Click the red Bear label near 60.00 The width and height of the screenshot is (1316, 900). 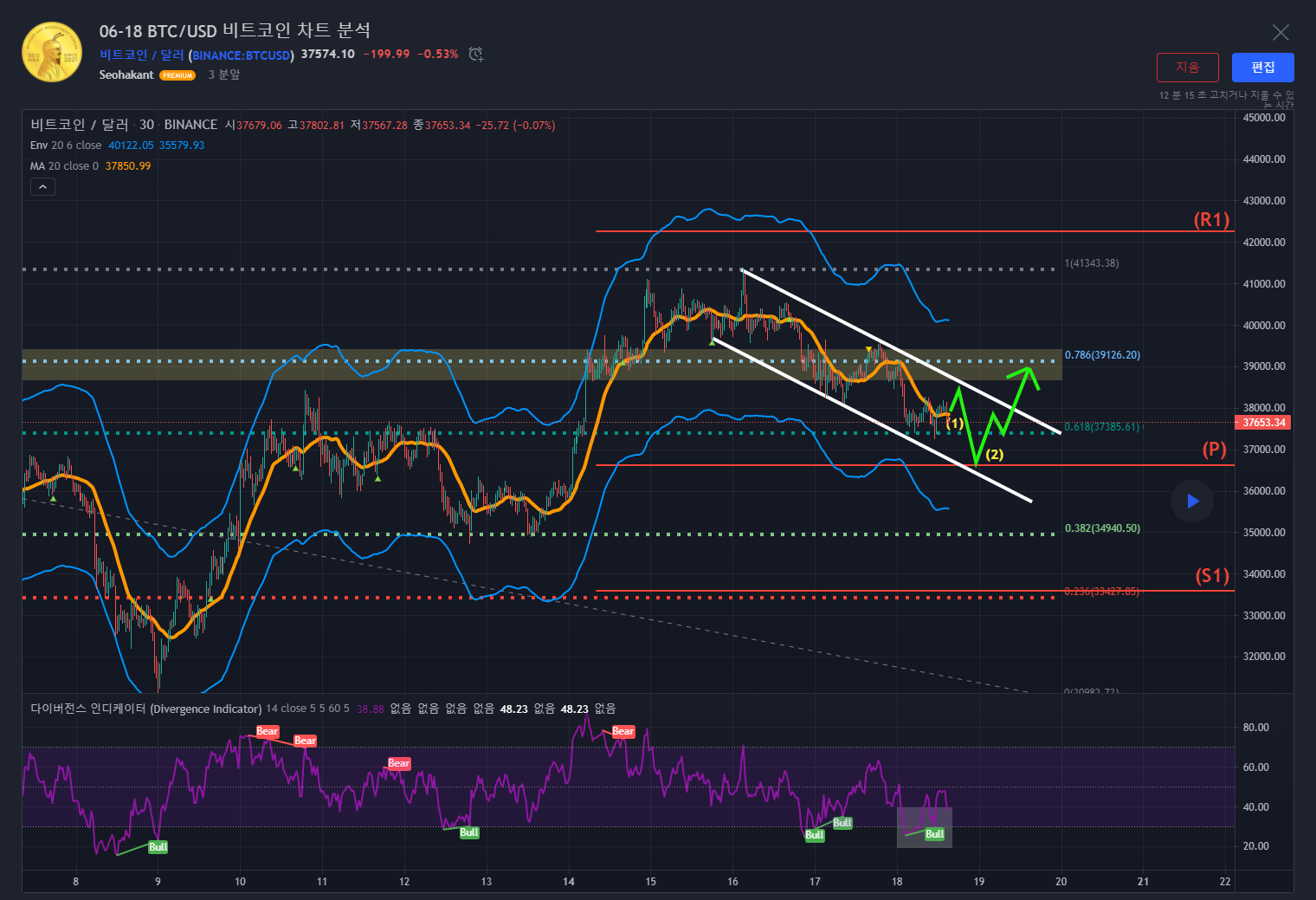[398, 763]
